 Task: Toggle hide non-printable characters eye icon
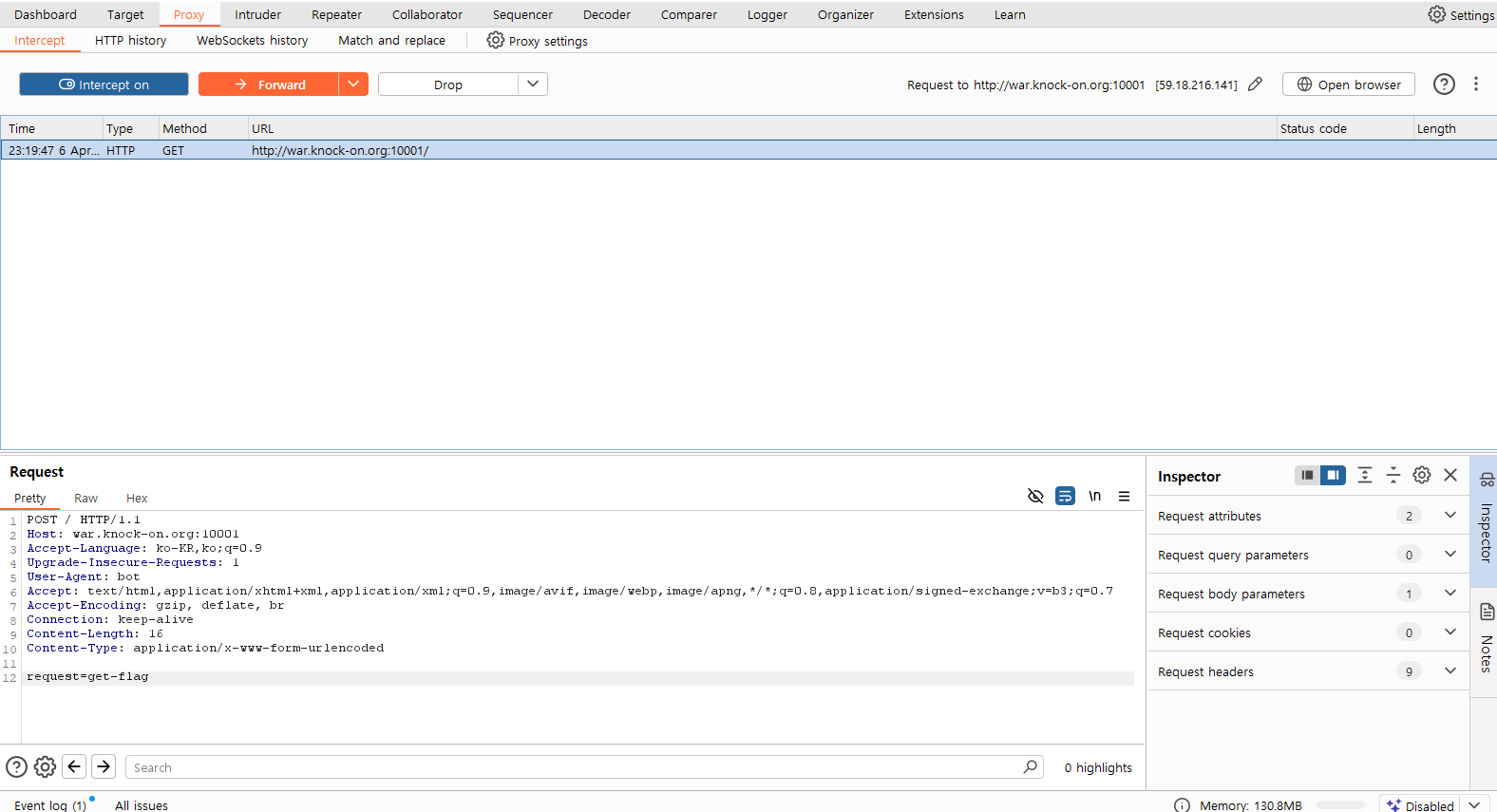click(1035, 496)
